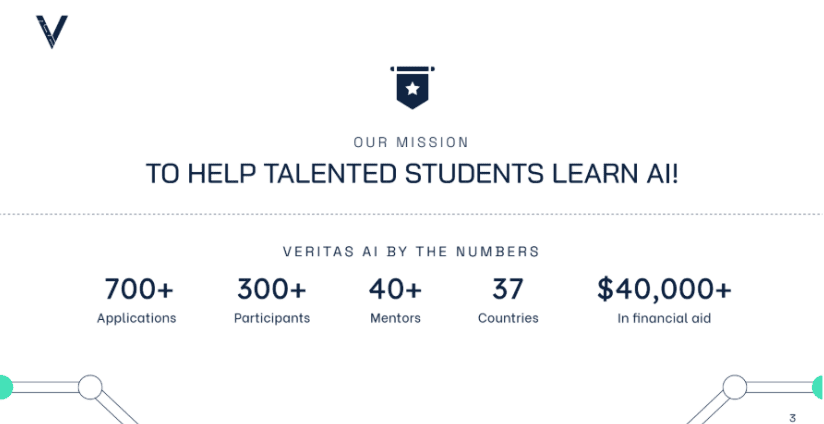824x424 pixels.
Task: Click the white circle node bottom right
Action: click(x=735, y=387)
